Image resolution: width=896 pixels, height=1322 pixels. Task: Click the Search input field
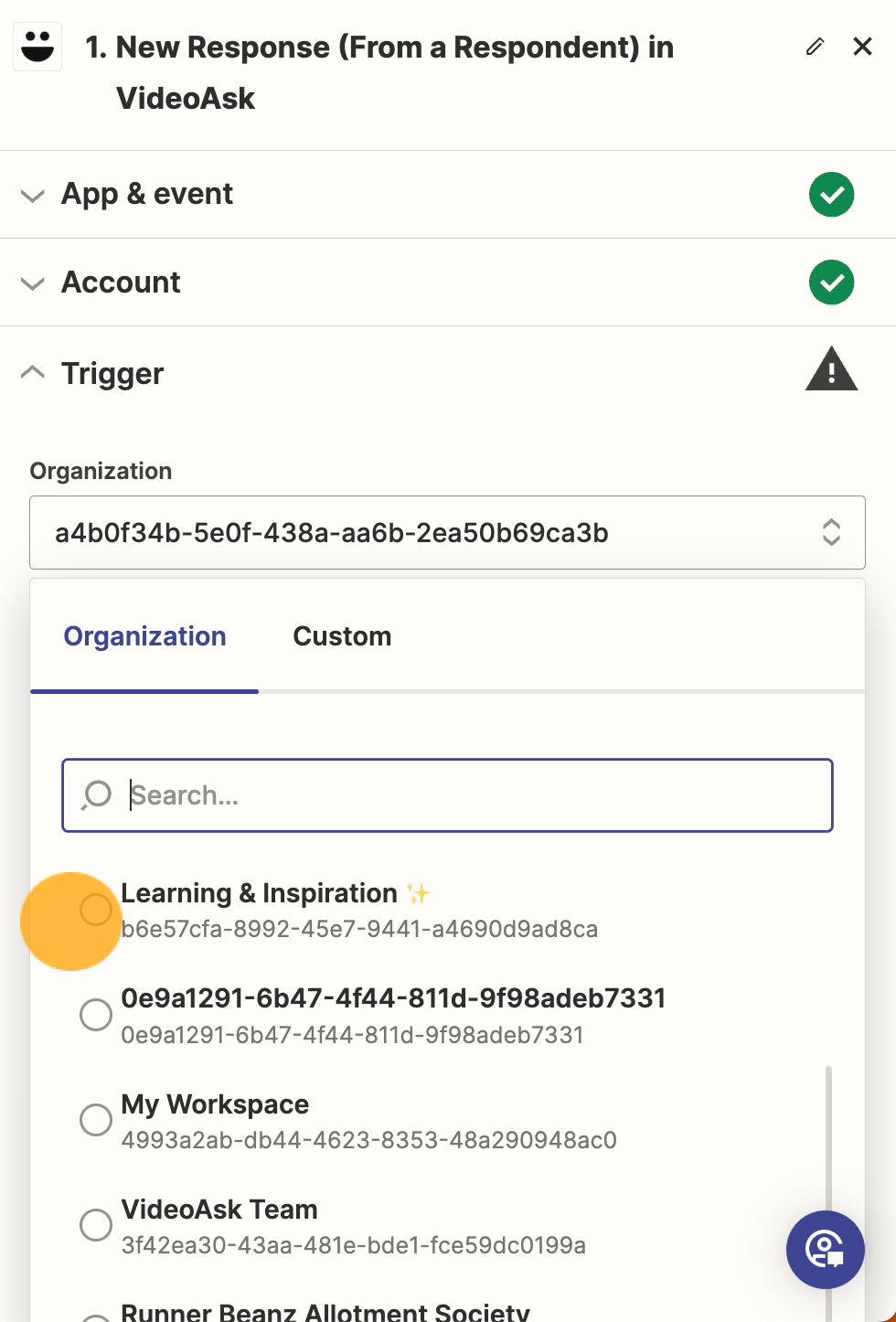tap(447, 795)
